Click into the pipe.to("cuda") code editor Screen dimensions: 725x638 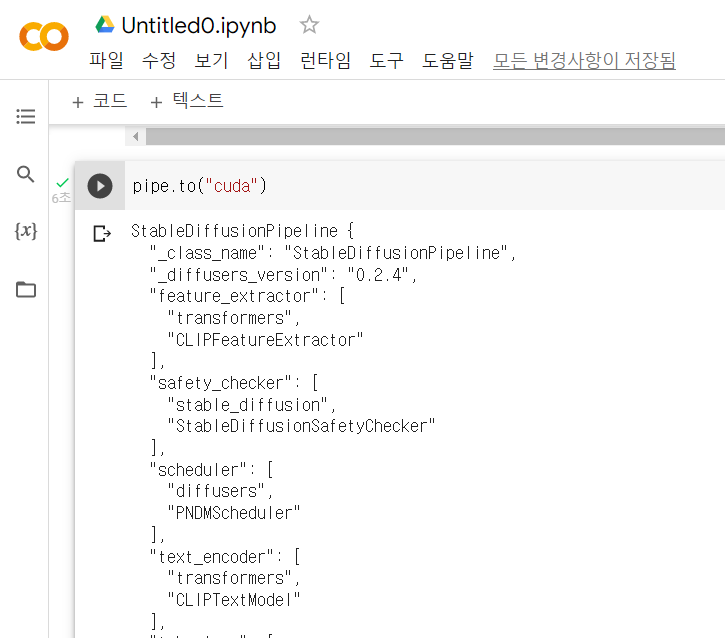point(424,186)
